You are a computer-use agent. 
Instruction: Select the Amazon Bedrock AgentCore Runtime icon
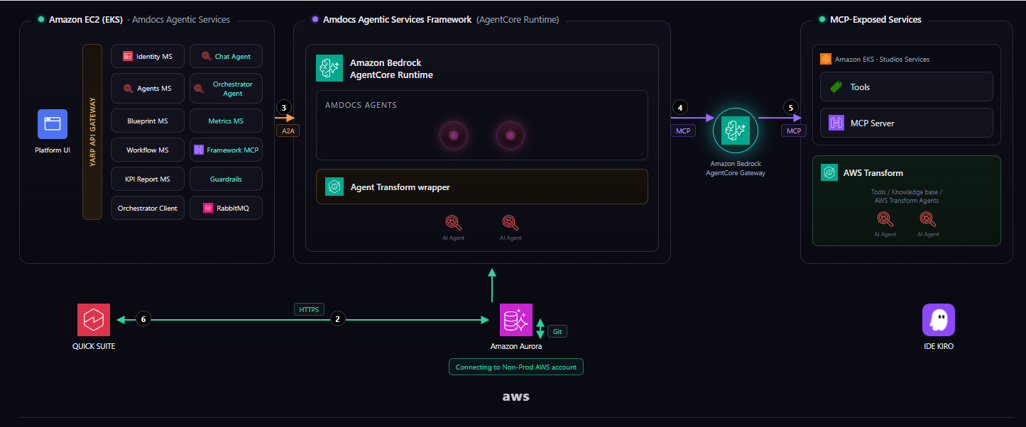tap(329, 69)
